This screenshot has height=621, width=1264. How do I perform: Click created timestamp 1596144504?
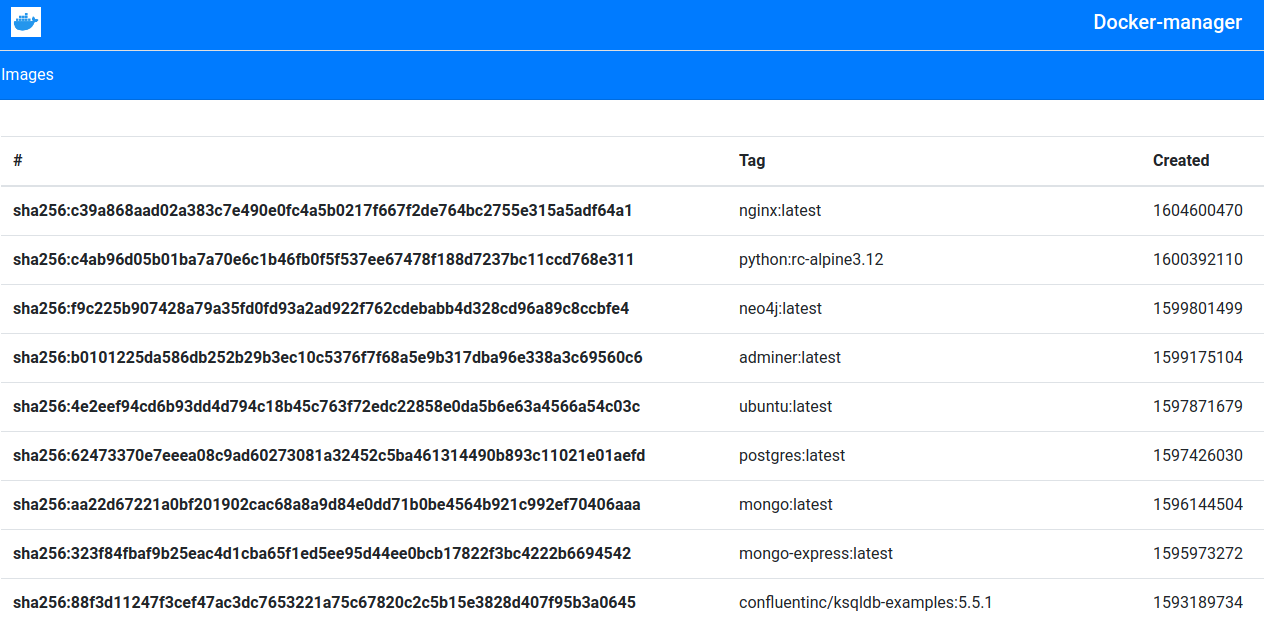1198,504
